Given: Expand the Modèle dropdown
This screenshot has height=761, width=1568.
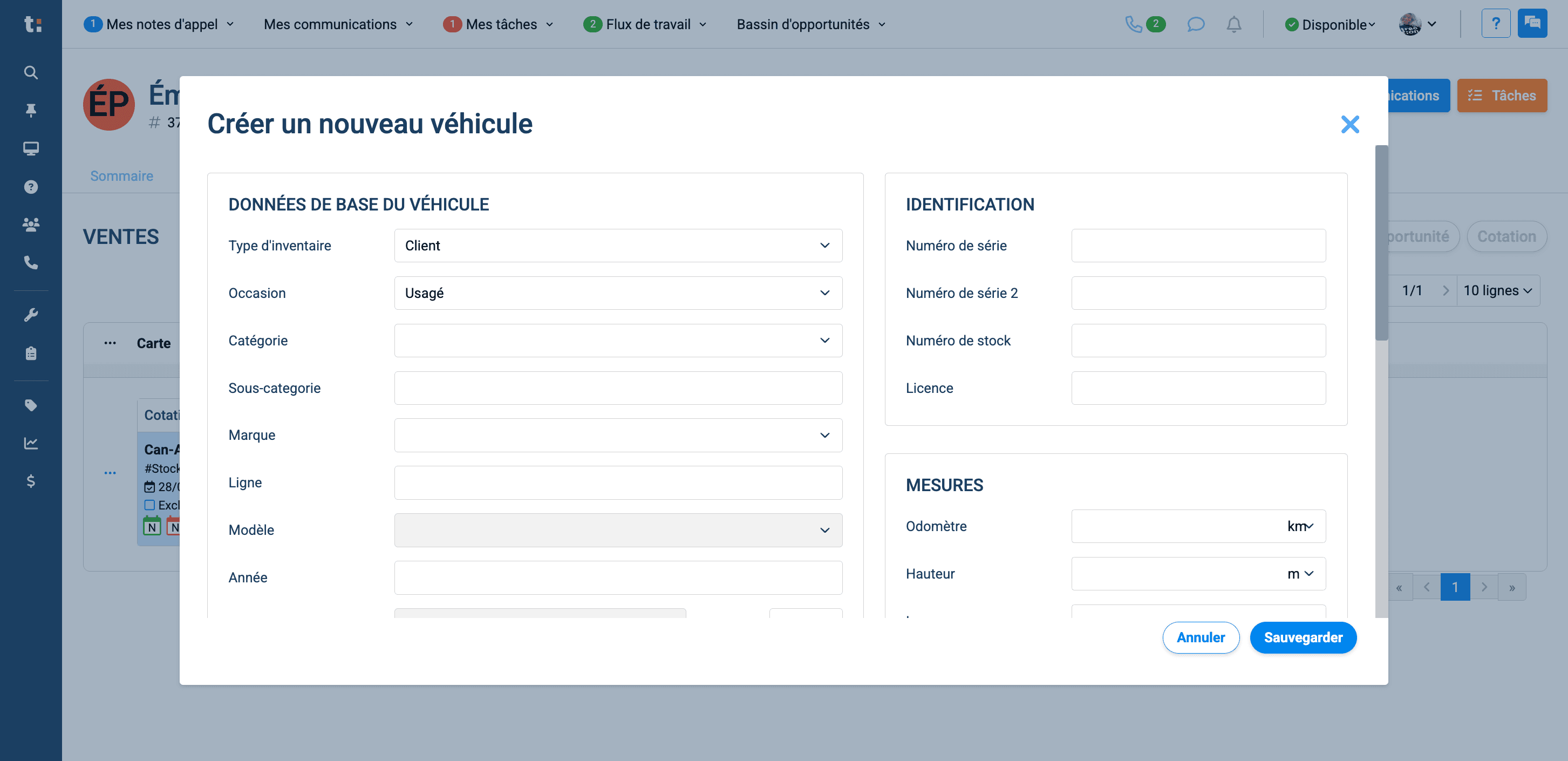Looking at the screenshot, I should [618, 529].
